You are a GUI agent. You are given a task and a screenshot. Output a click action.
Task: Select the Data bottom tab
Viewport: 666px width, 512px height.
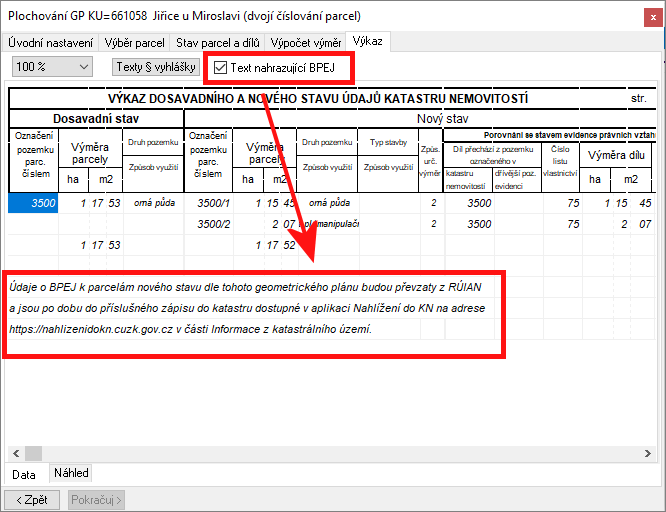click(24, 474)
